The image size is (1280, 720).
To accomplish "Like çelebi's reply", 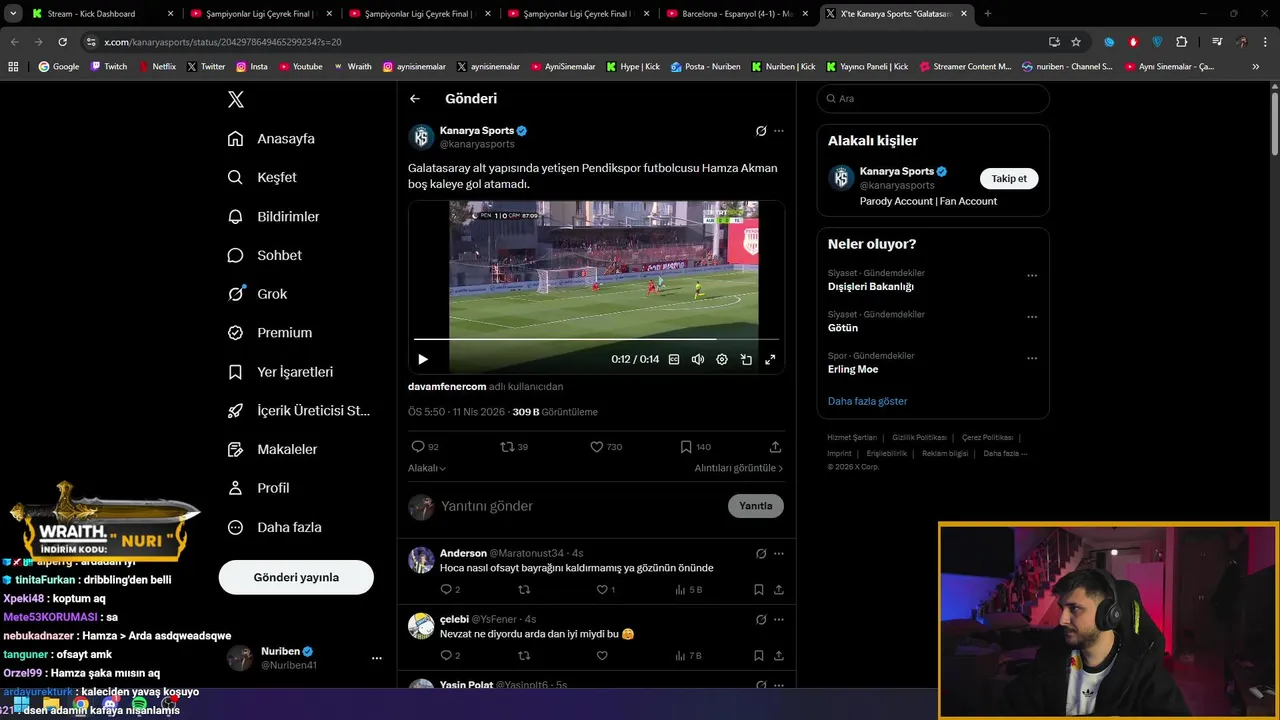I will pyautogui.click(x=602, y=656).
